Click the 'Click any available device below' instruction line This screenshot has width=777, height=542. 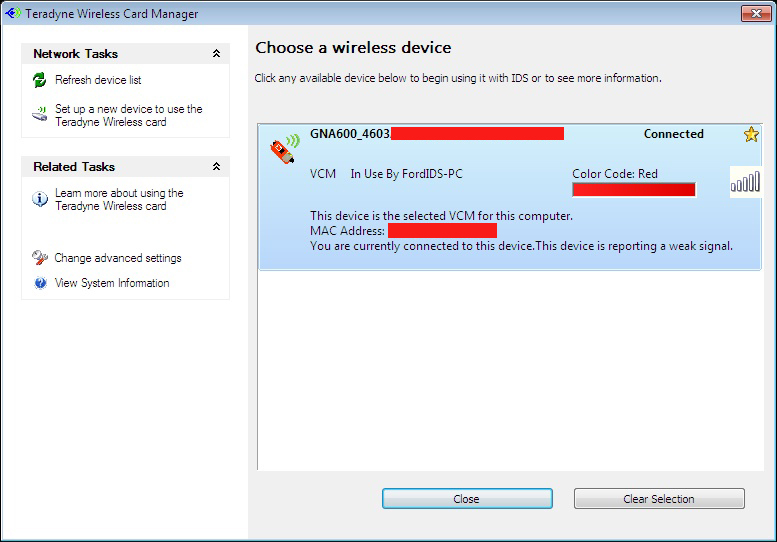[x=458, y=78]
